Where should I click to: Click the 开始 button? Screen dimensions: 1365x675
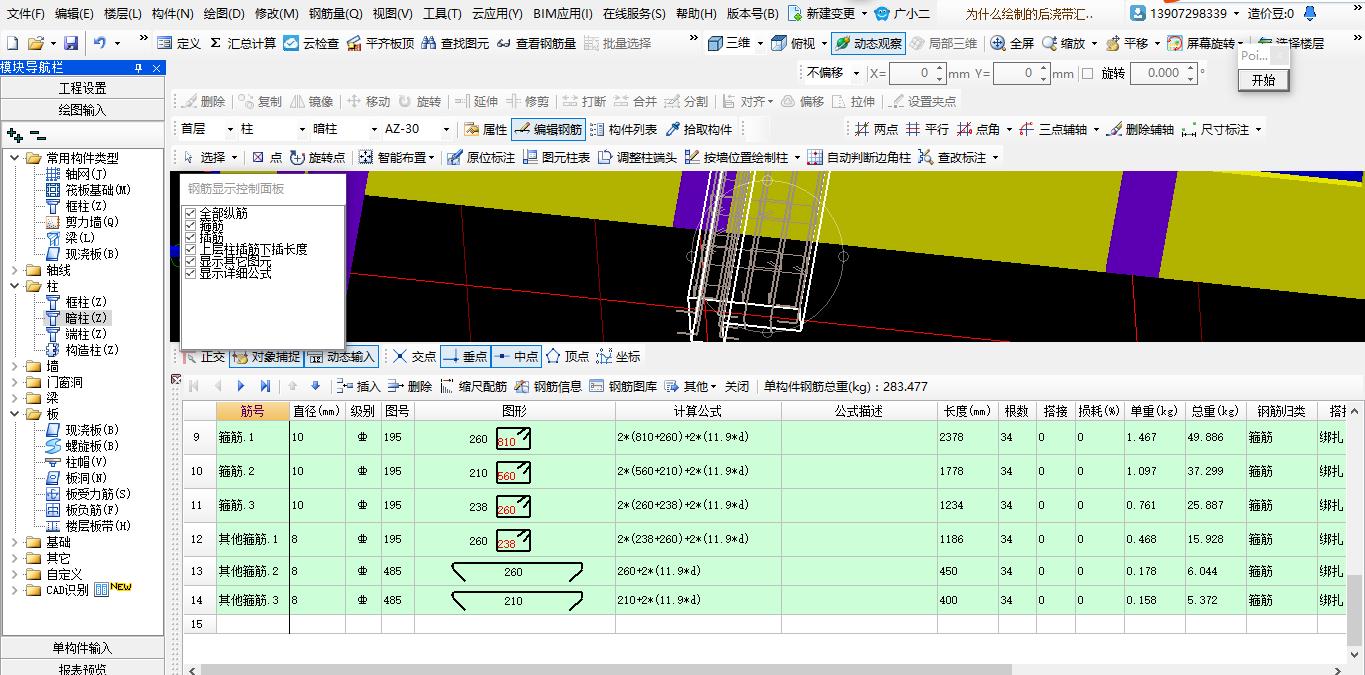tap(1263, 80)
